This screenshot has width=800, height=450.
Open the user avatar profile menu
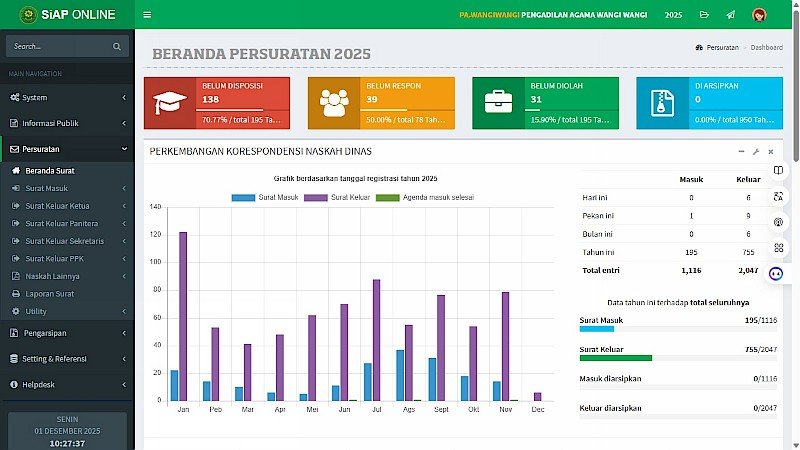pyautogui.click(x=759, y=15)
